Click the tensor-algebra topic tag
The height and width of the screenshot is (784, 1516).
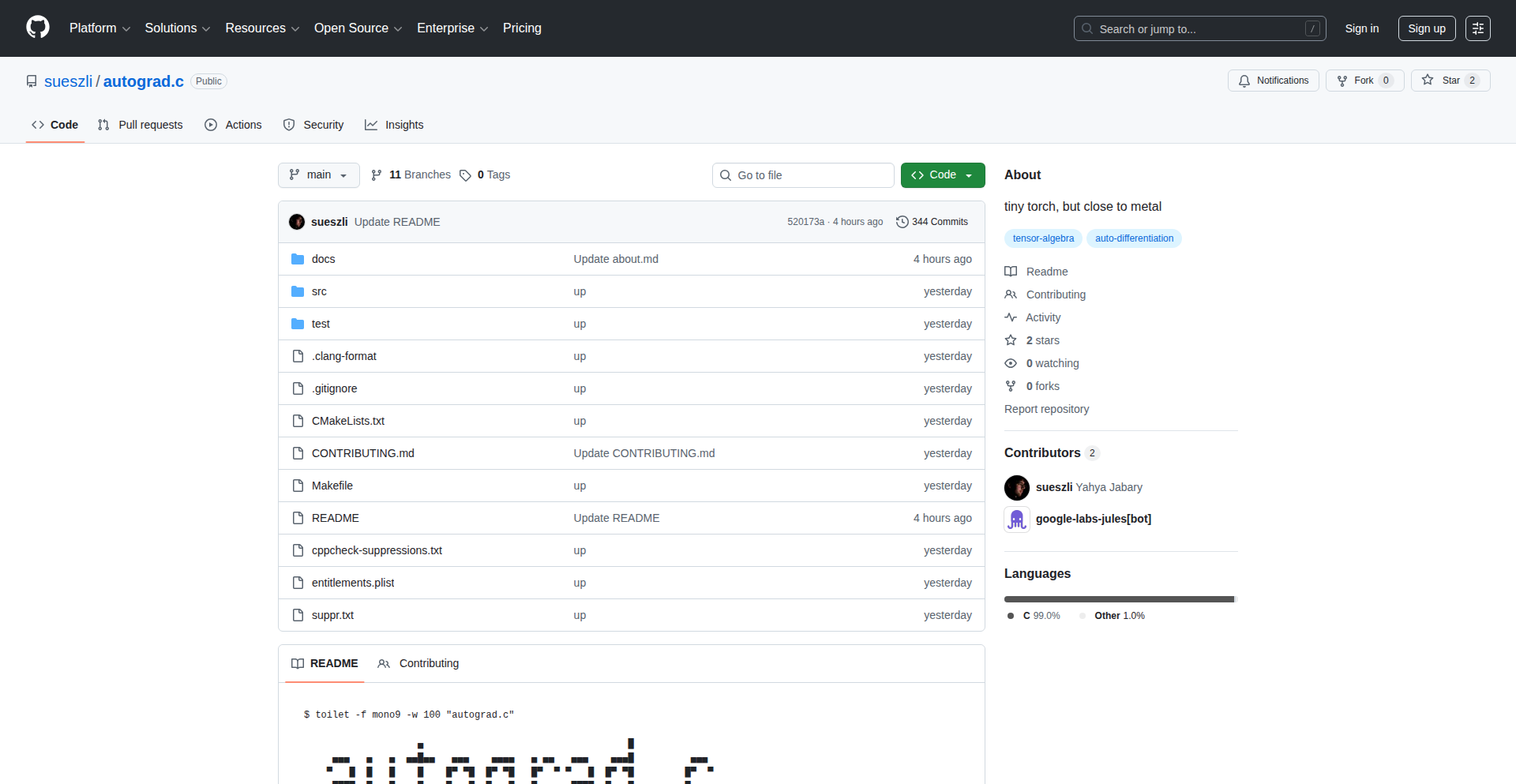pos(1043,238)
